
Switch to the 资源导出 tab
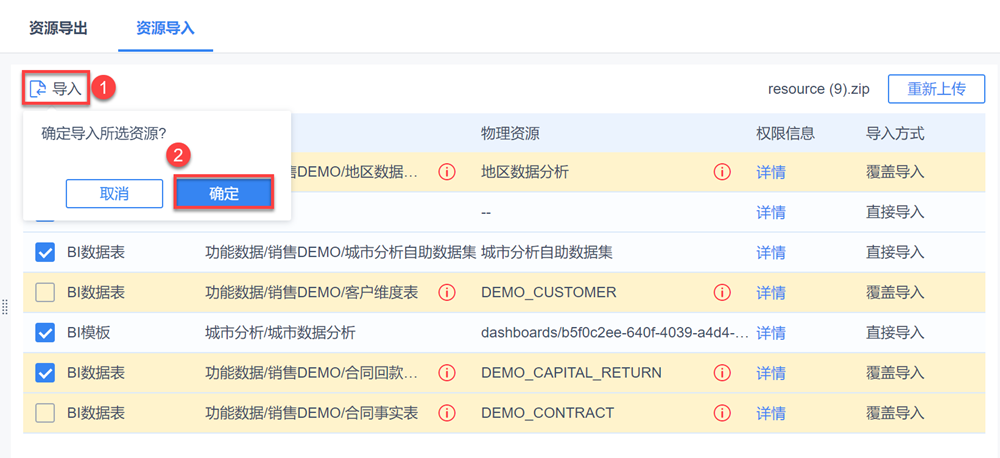click(58, 28)
